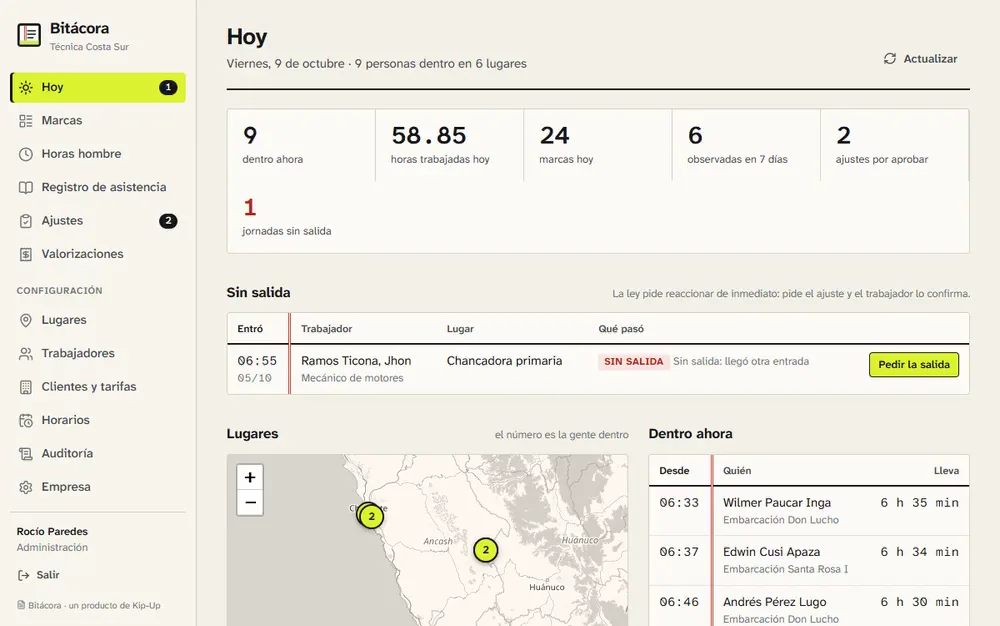Click the 2 ajustes por aprobar card
The image size is (1000, 626).
pyautogui.click(x=894, y=145)
